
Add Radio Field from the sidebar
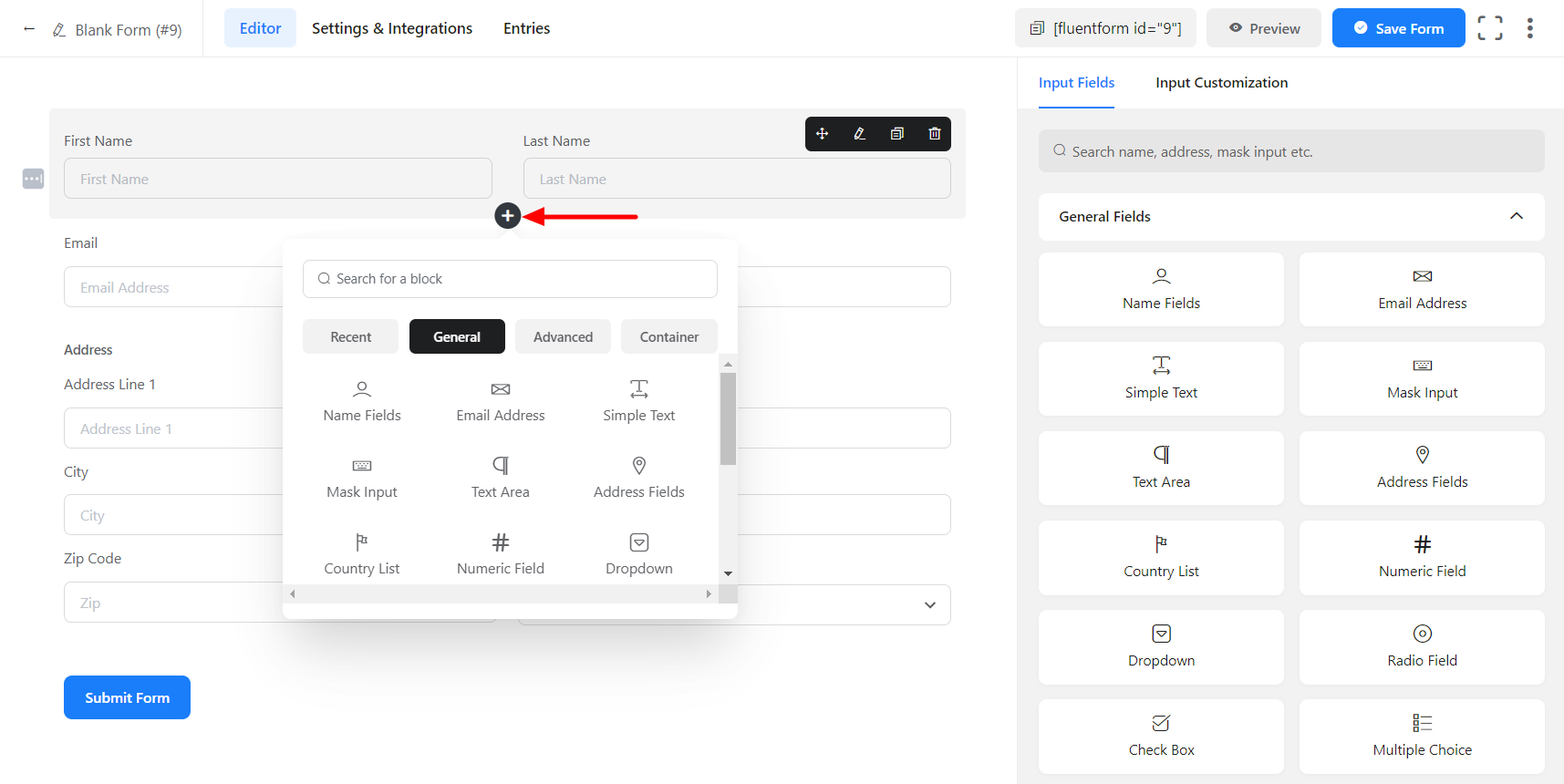click(1422, 646)
